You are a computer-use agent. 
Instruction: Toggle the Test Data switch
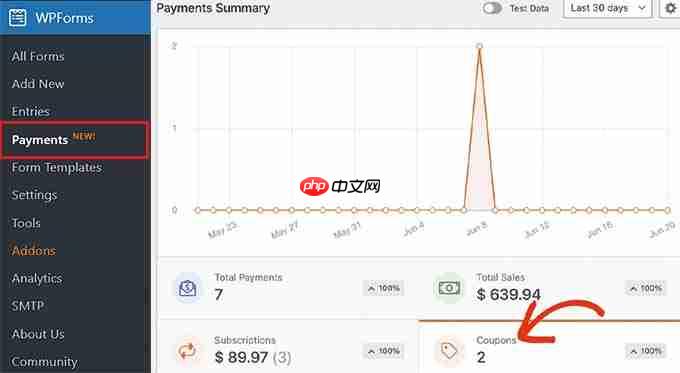click(x=492, y=8)
